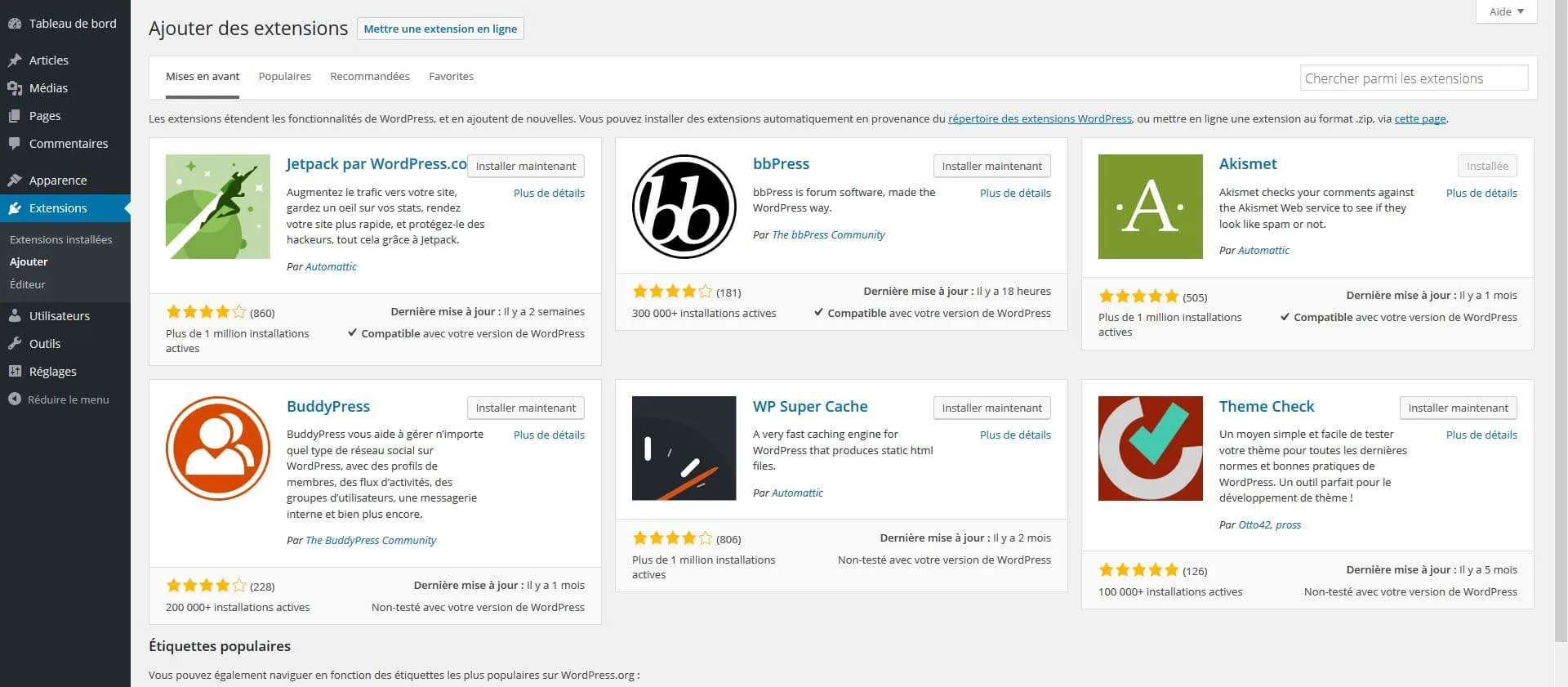Click Mettre une extension en ligne button

tap(440, 29)
